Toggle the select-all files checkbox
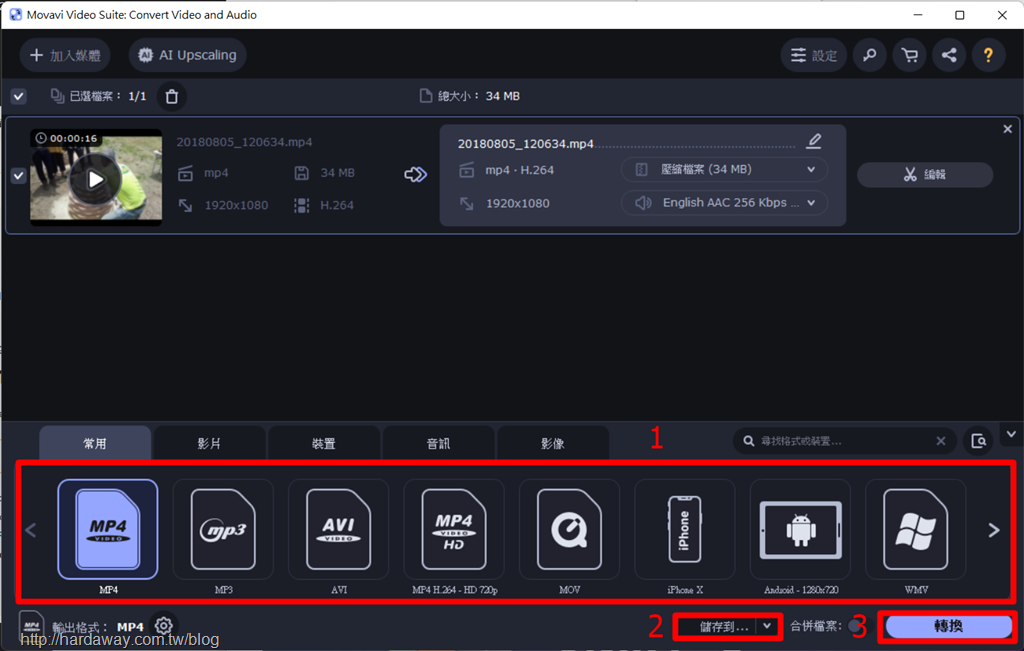 [x=18, y=97]
